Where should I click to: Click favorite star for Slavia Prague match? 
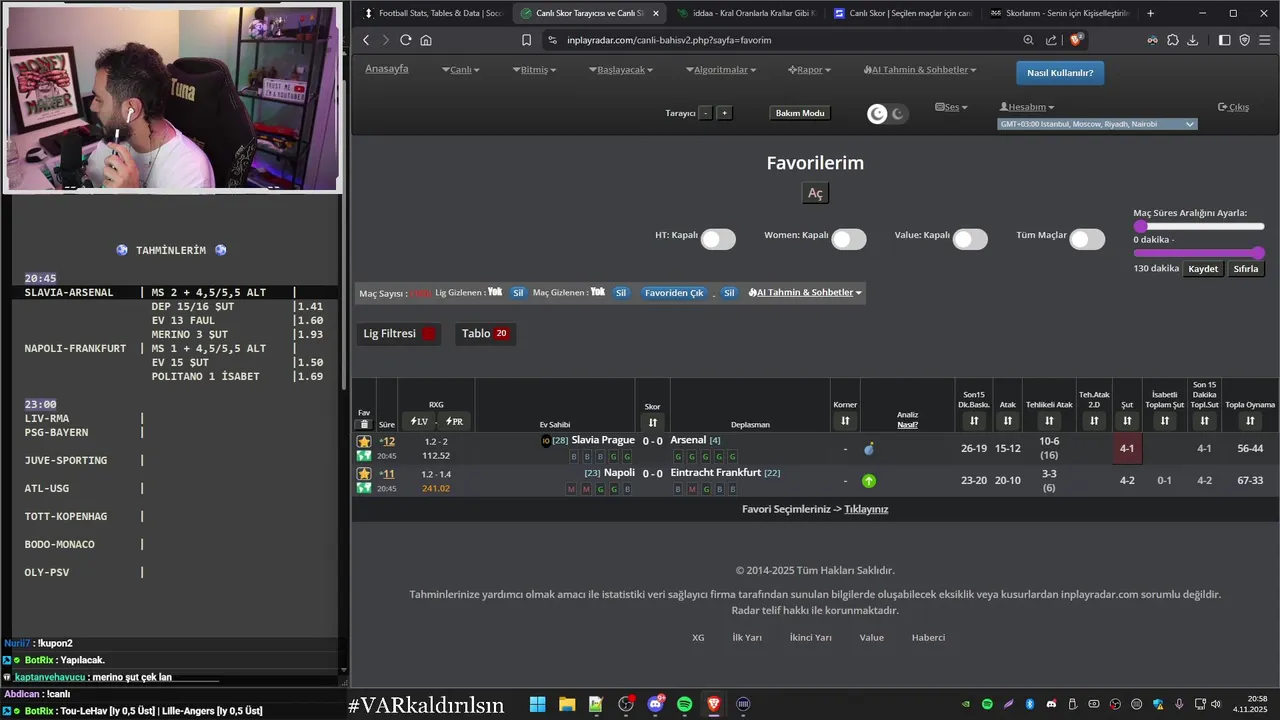click(x=364, y=441)
